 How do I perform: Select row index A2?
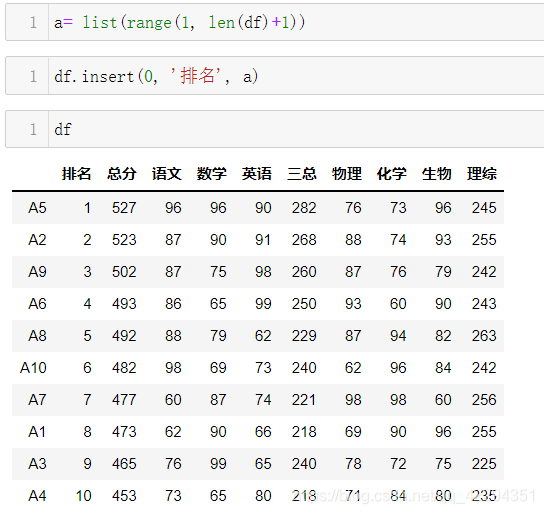click(37, 240)
